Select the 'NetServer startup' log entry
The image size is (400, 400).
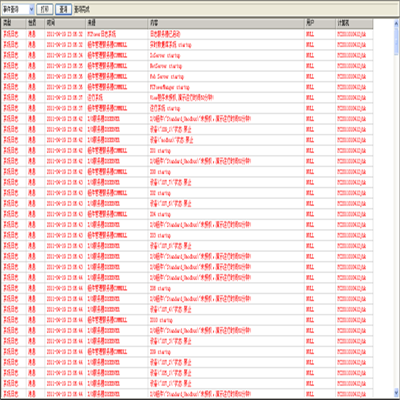coord(187,66)
